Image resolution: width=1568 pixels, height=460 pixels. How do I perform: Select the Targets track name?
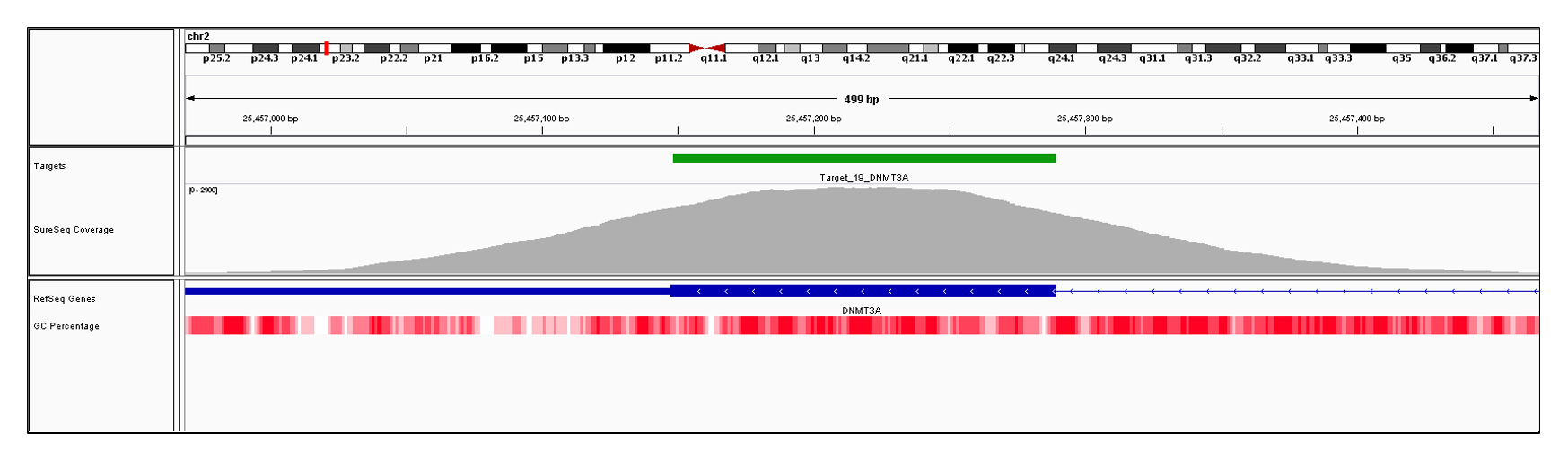[49, 166]
